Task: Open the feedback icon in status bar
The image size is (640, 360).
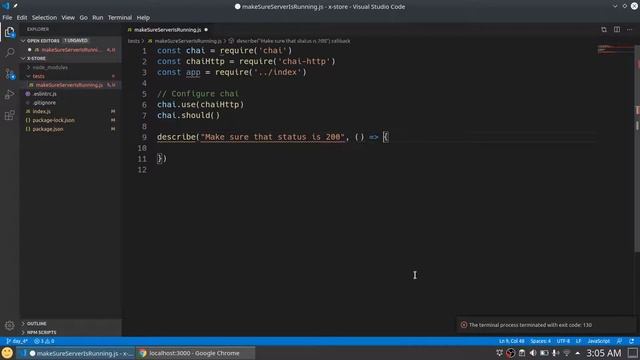Action: pos(620,341)
